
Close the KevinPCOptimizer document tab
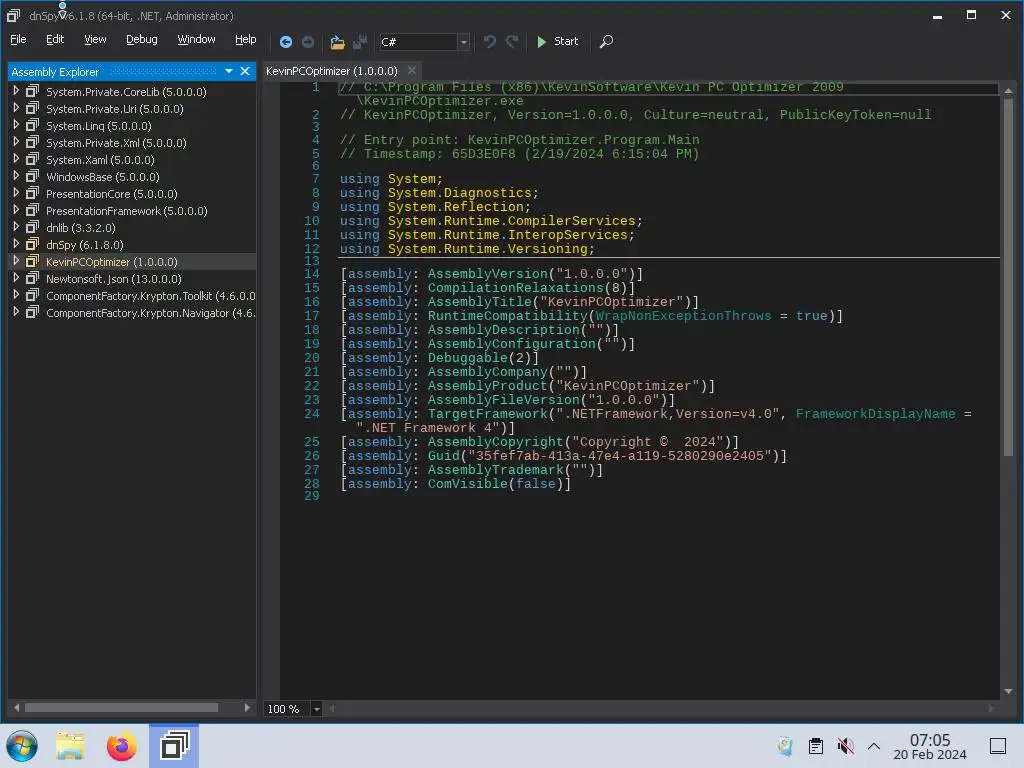pyautogui.click(x=412, y=71)
